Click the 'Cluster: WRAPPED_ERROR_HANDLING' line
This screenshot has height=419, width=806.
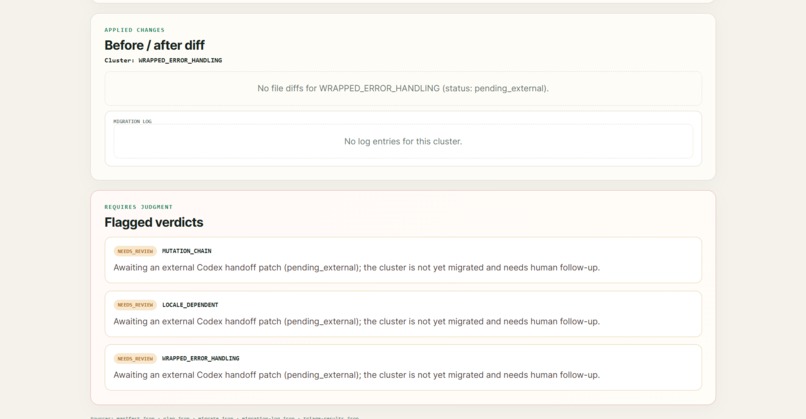[163, 60]
